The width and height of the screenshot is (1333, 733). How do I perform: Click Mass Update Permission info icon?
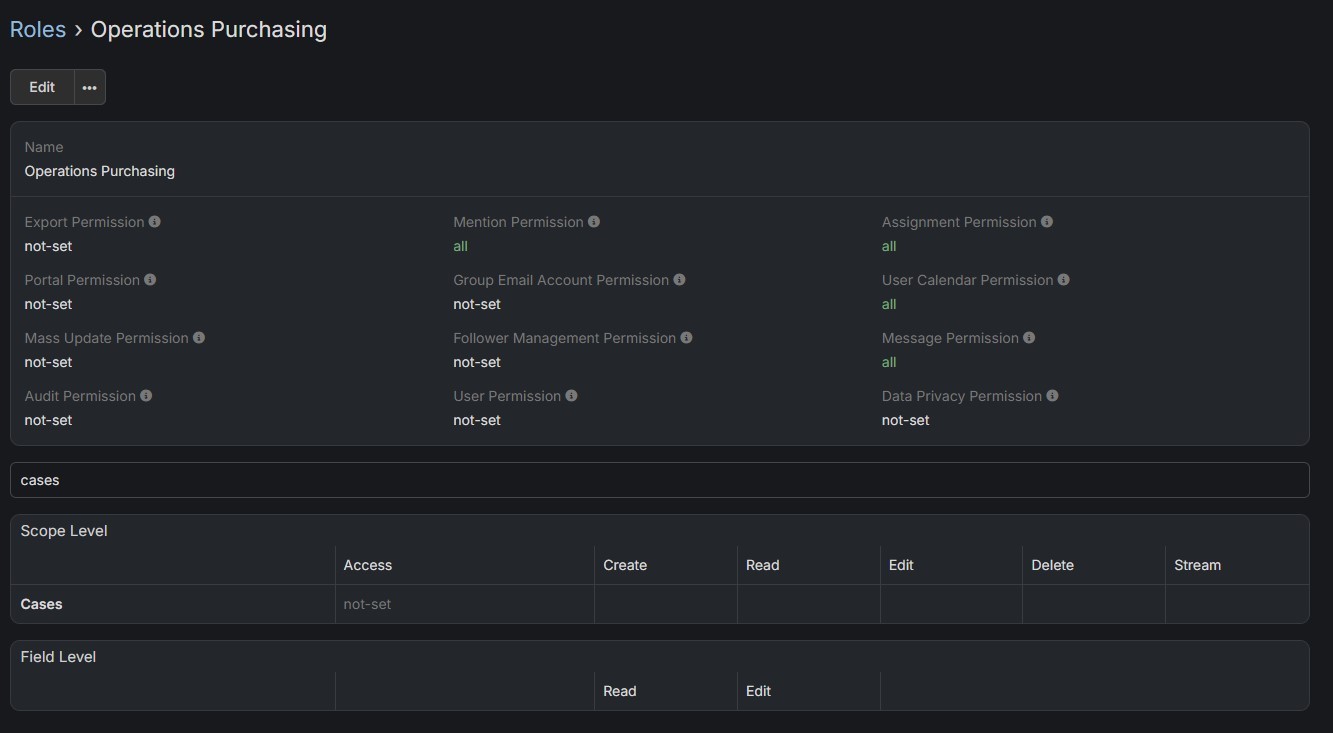pos(199,338)
